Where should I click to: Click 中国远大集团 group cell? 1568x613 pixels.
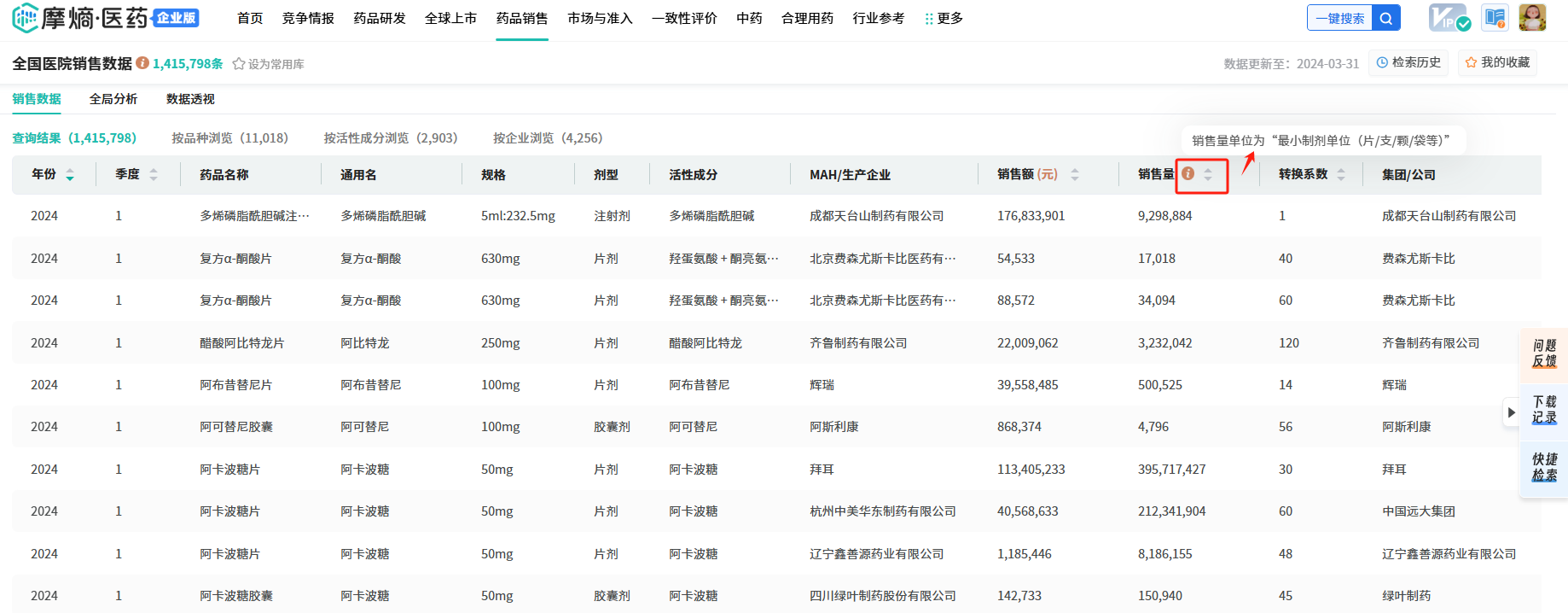(1418, 511)
